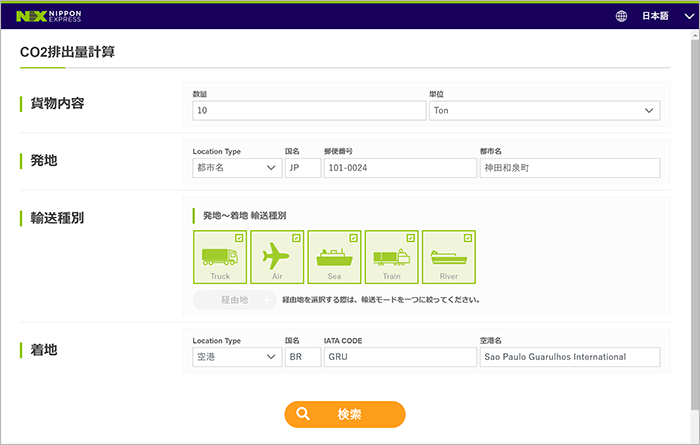700x445 pixels.
Task: Click the 空港名 airport name field
Action: (569, 357)
